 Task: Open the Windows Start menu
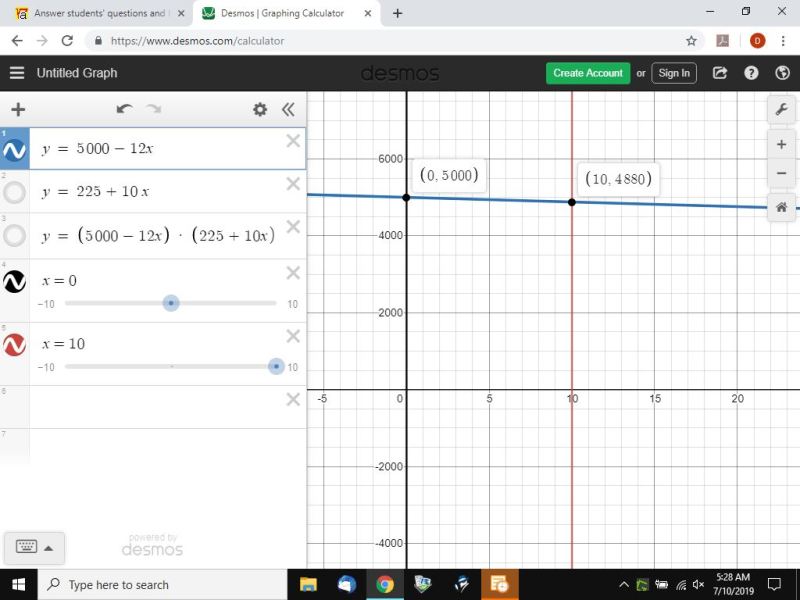tap(18, 585)
